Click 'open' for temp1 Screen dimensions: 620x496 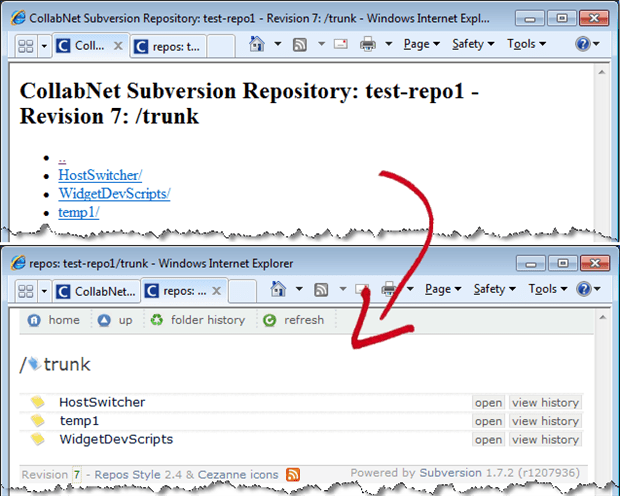(488, 421)
